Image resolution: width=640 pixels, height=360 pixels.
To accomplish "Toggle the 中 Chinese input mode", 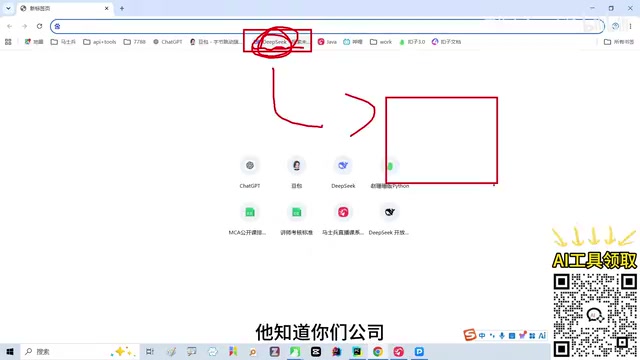I will pos(482,336).
